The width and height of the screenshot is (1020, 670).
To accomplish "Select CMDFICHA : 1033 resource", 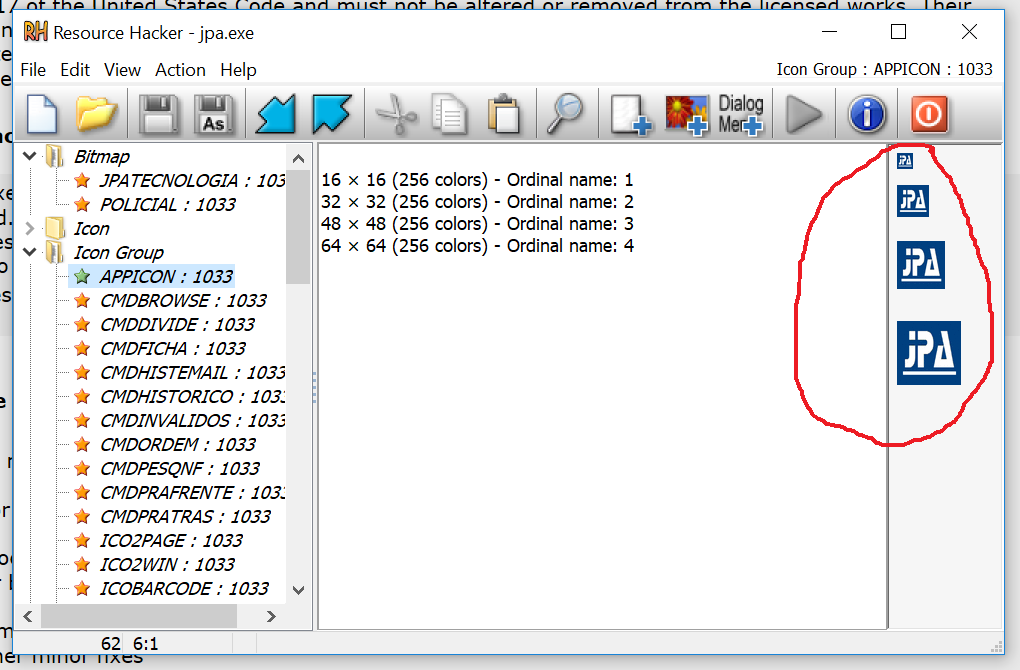I will [x=172, y=349].
